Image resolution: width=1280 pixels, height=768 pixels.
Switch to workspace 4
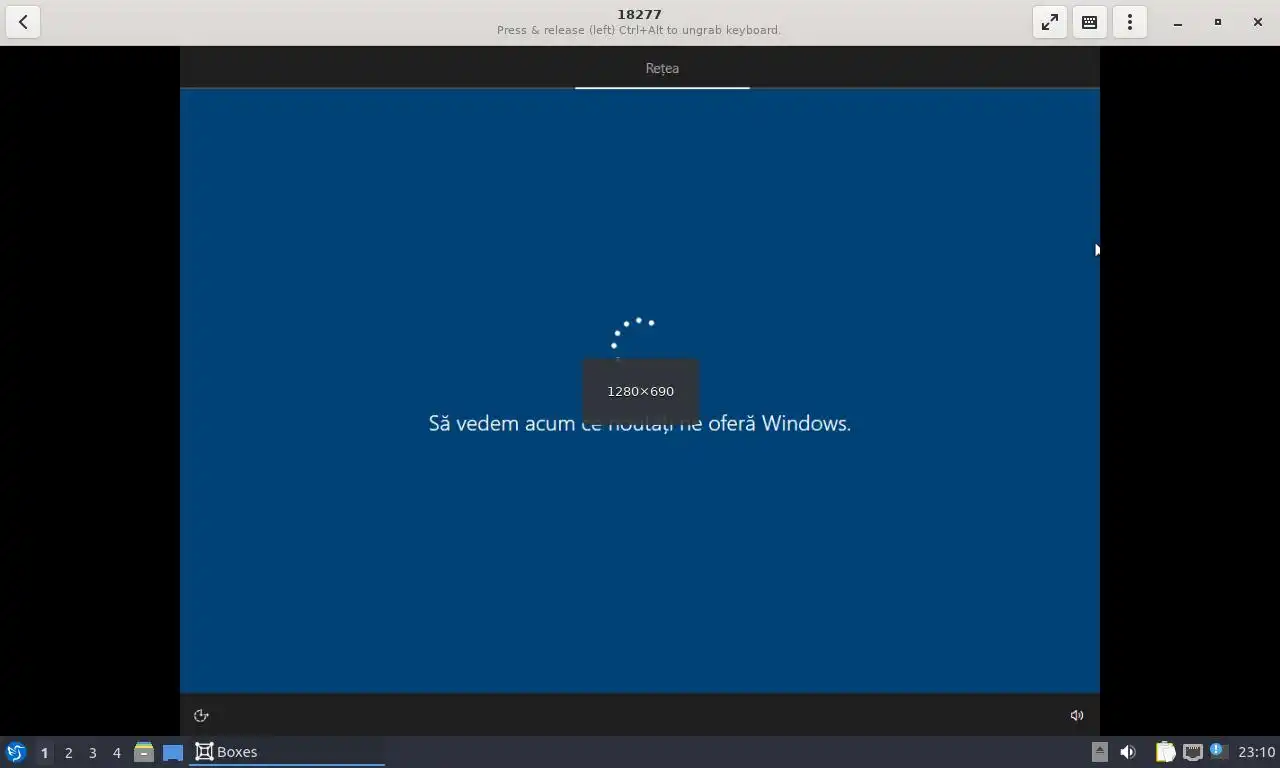(x=116, y=752)
